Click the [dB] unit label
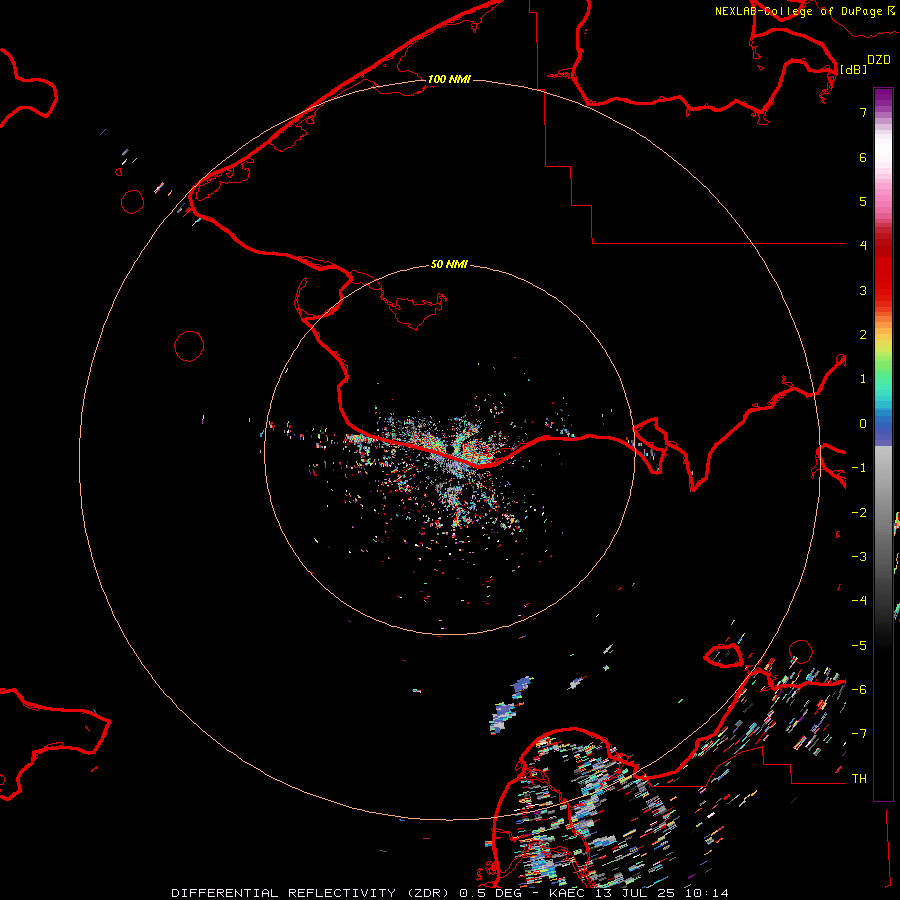Viewport: 900px width, 900px height. point(854,69)
